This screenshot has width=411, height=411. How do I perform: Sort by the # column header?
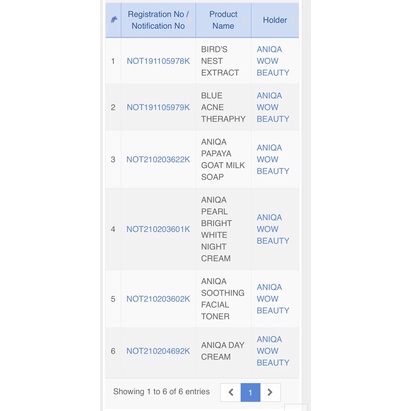[x=114, y=20]
